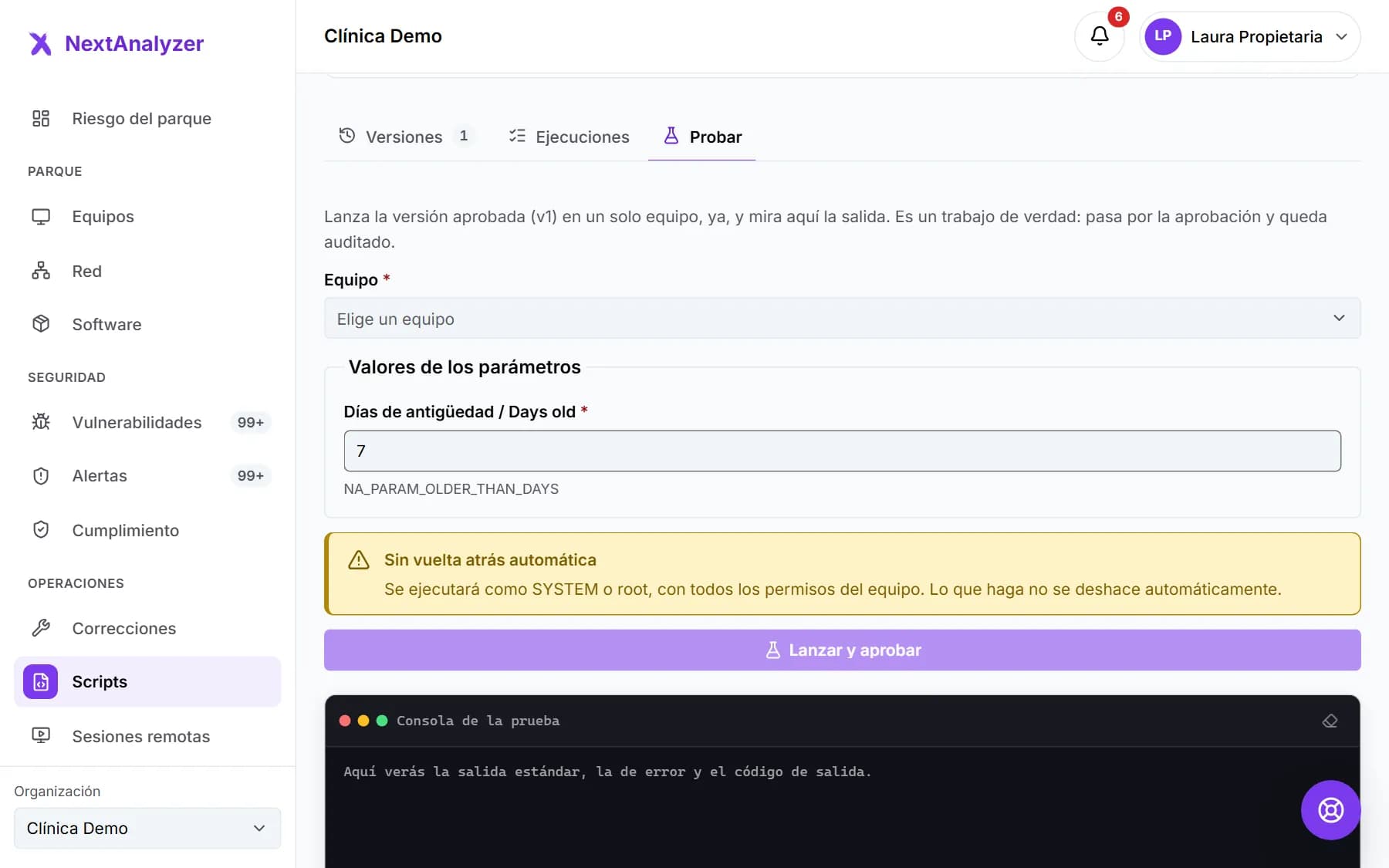Focus the Días de antigüedad input field
Image resolution: width=1389 pixels, height=868 pixels.
coord(842,451)
